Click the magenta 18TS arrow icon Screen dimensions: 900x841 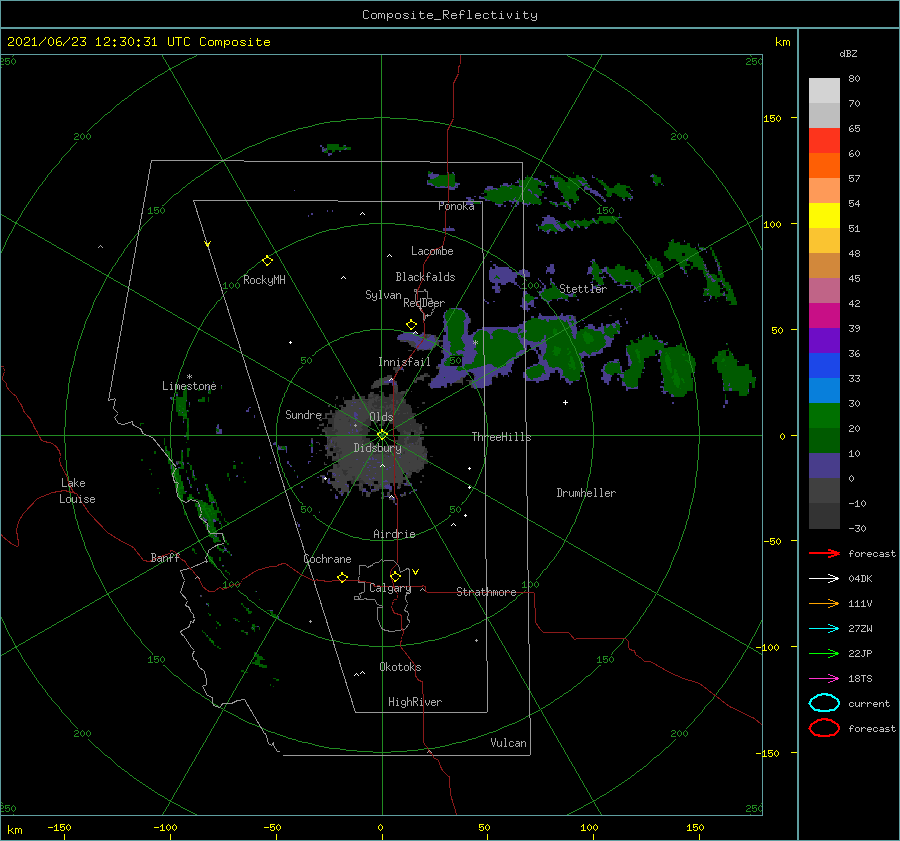click(x=824, y=679)
